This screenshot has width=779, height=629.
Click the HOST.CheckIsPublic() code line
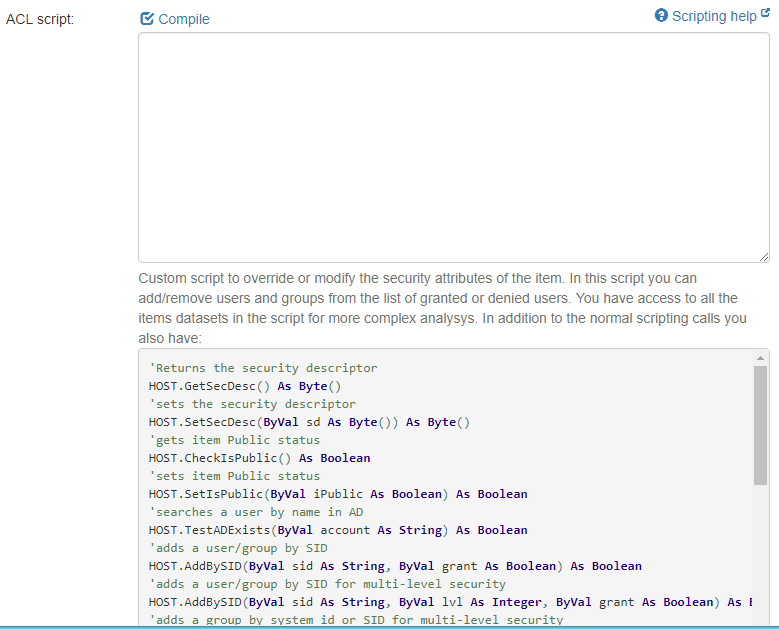coord(259,458)
